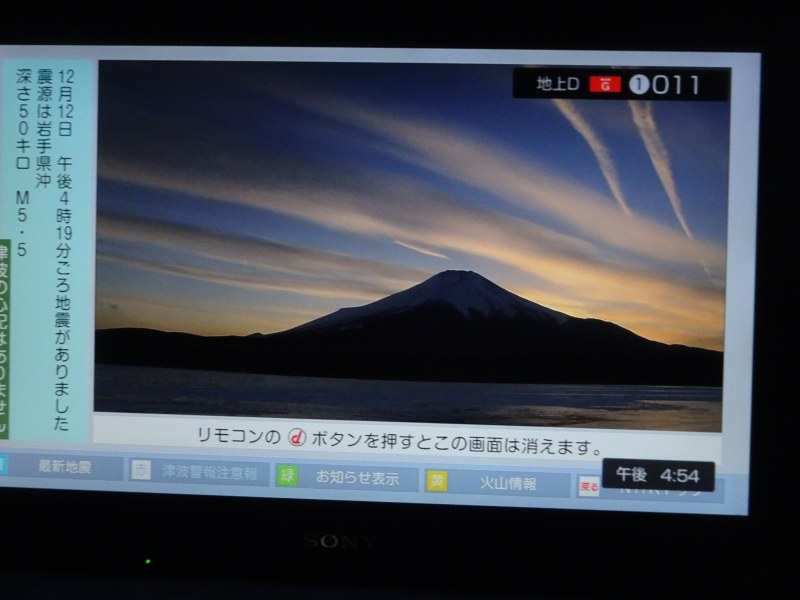Click the red d-button icon in message

[x=297, y=437]
